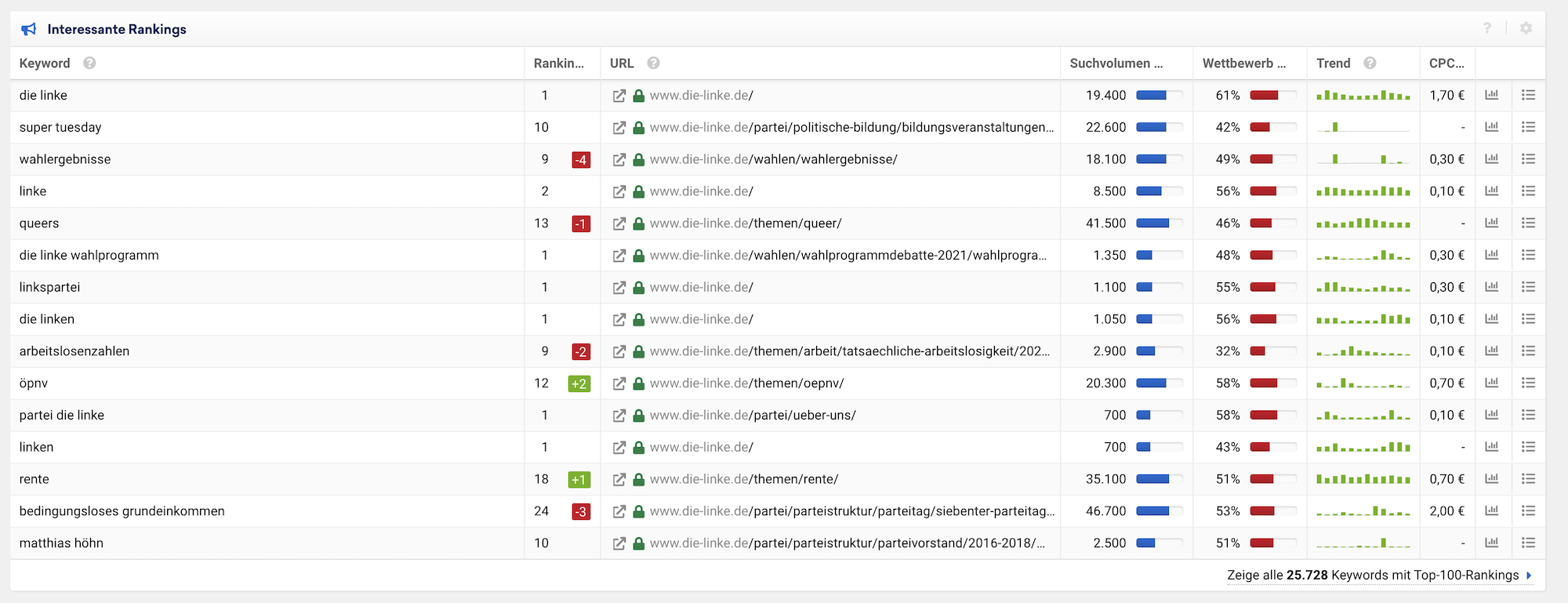
Task: Open list icon for die linken row
Action: coord(1528,319)
